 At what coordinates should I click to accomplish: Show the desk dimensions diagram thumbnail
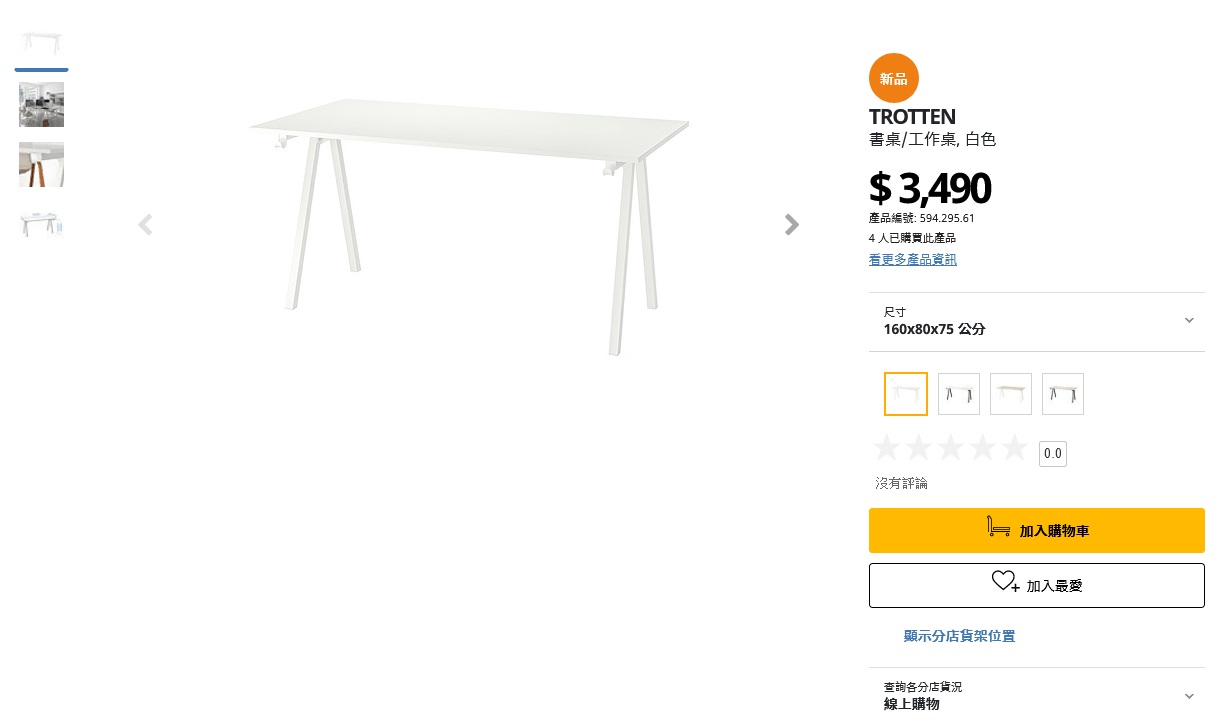tap(41, 223)
